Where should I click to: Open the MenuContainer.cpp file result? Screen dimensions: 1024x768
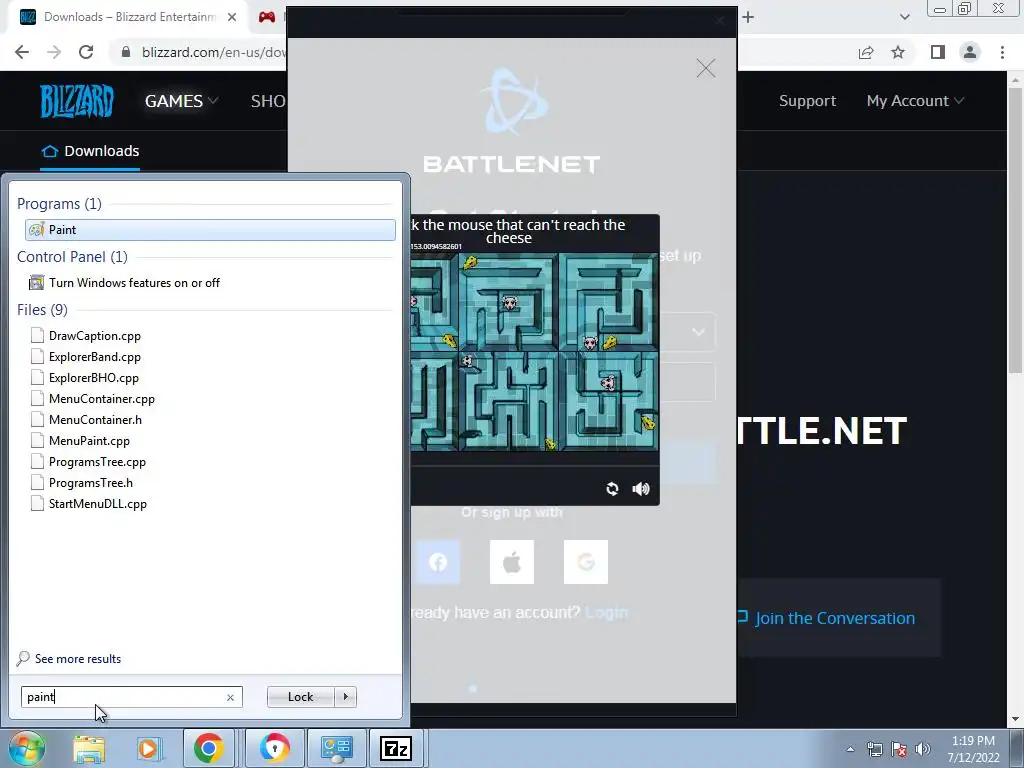101,398
